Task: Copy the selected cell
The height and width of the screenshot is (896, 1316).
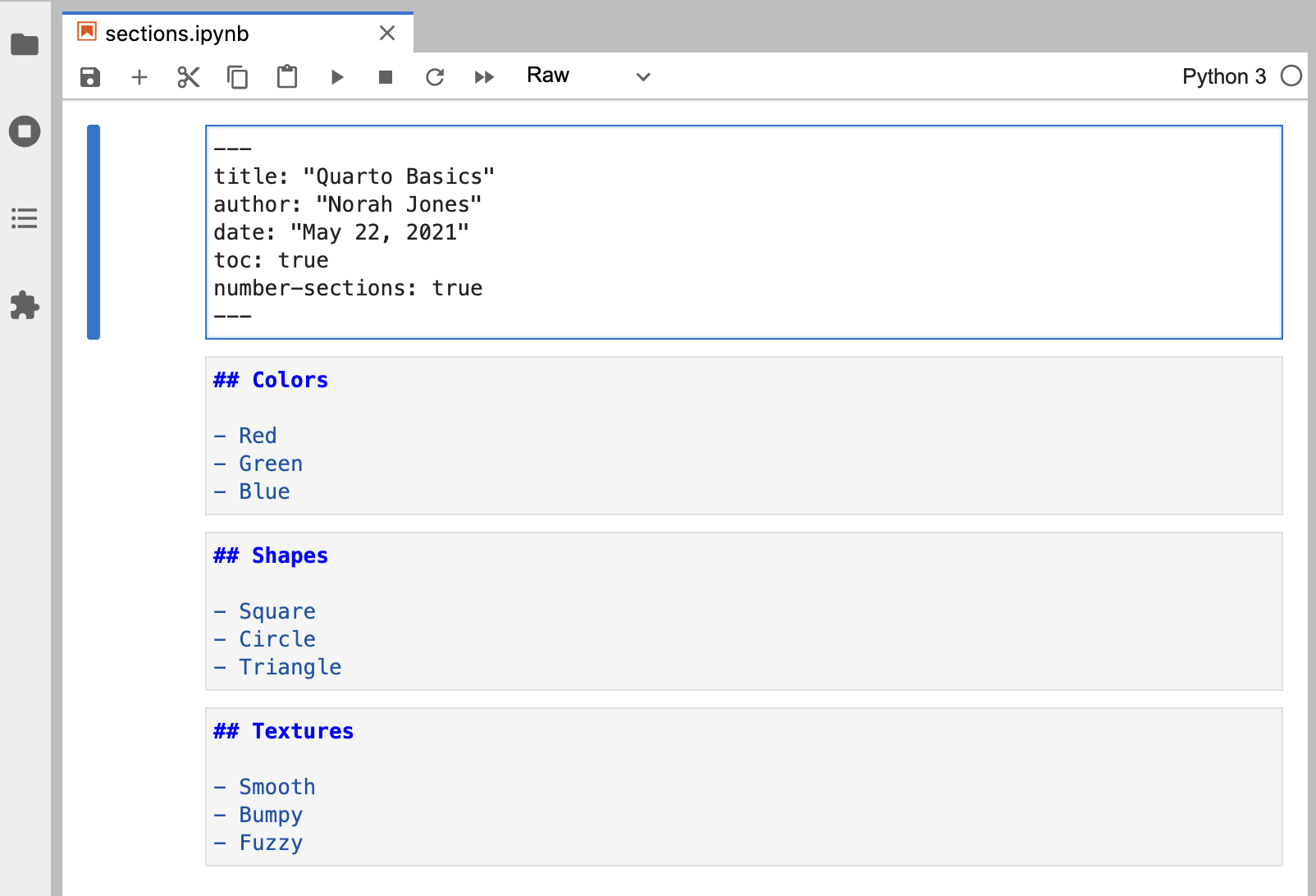Action: tap(238, 77)
